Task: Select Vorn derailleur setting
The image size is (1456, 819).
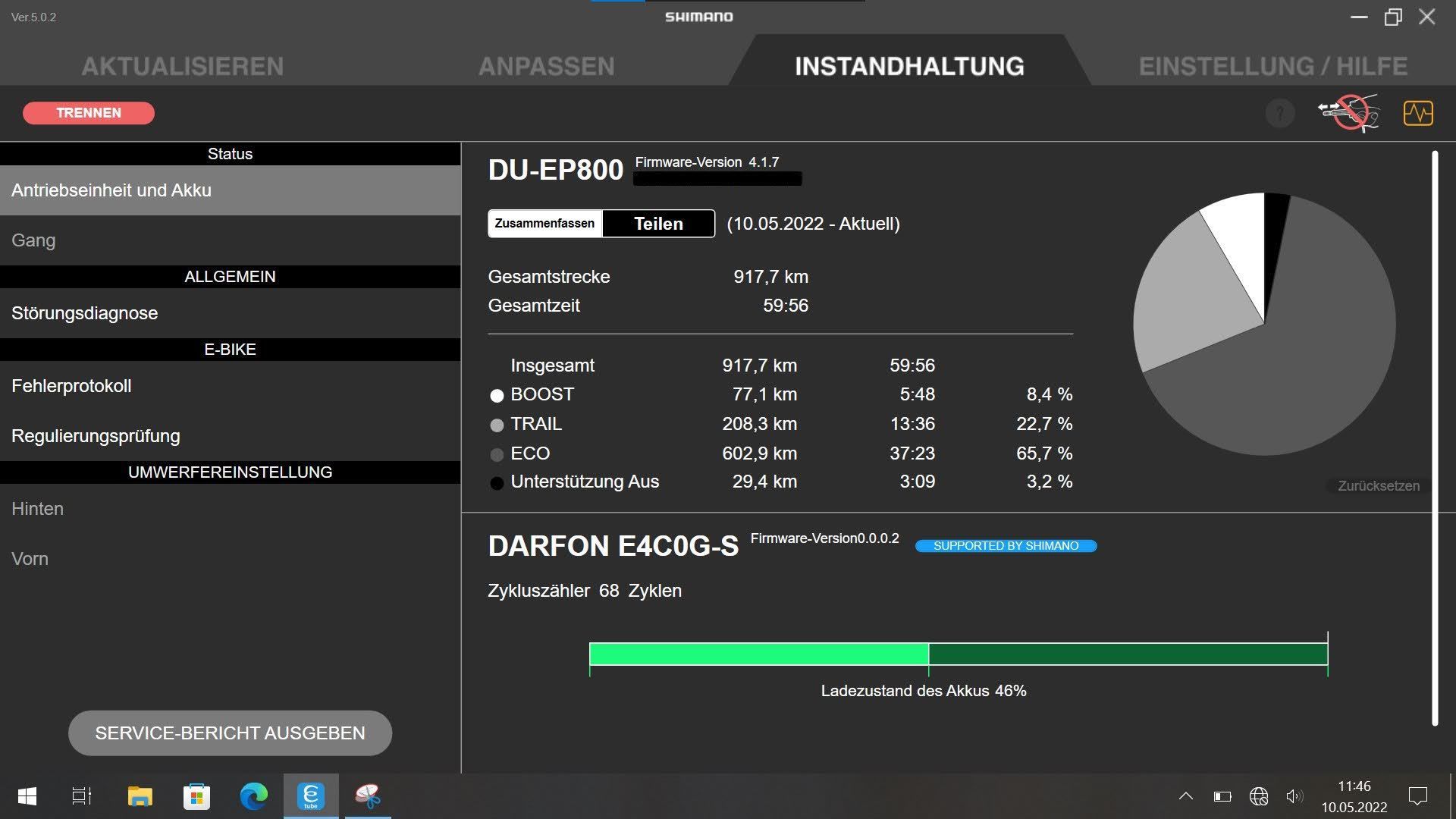Action: (231, 559)
